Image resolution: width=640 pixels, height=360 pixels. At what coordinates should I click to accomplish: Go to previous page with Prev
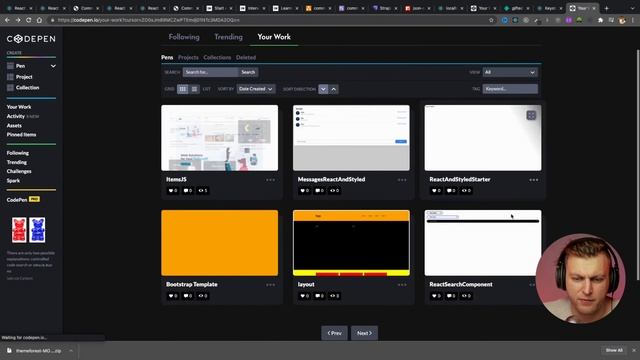334,333
